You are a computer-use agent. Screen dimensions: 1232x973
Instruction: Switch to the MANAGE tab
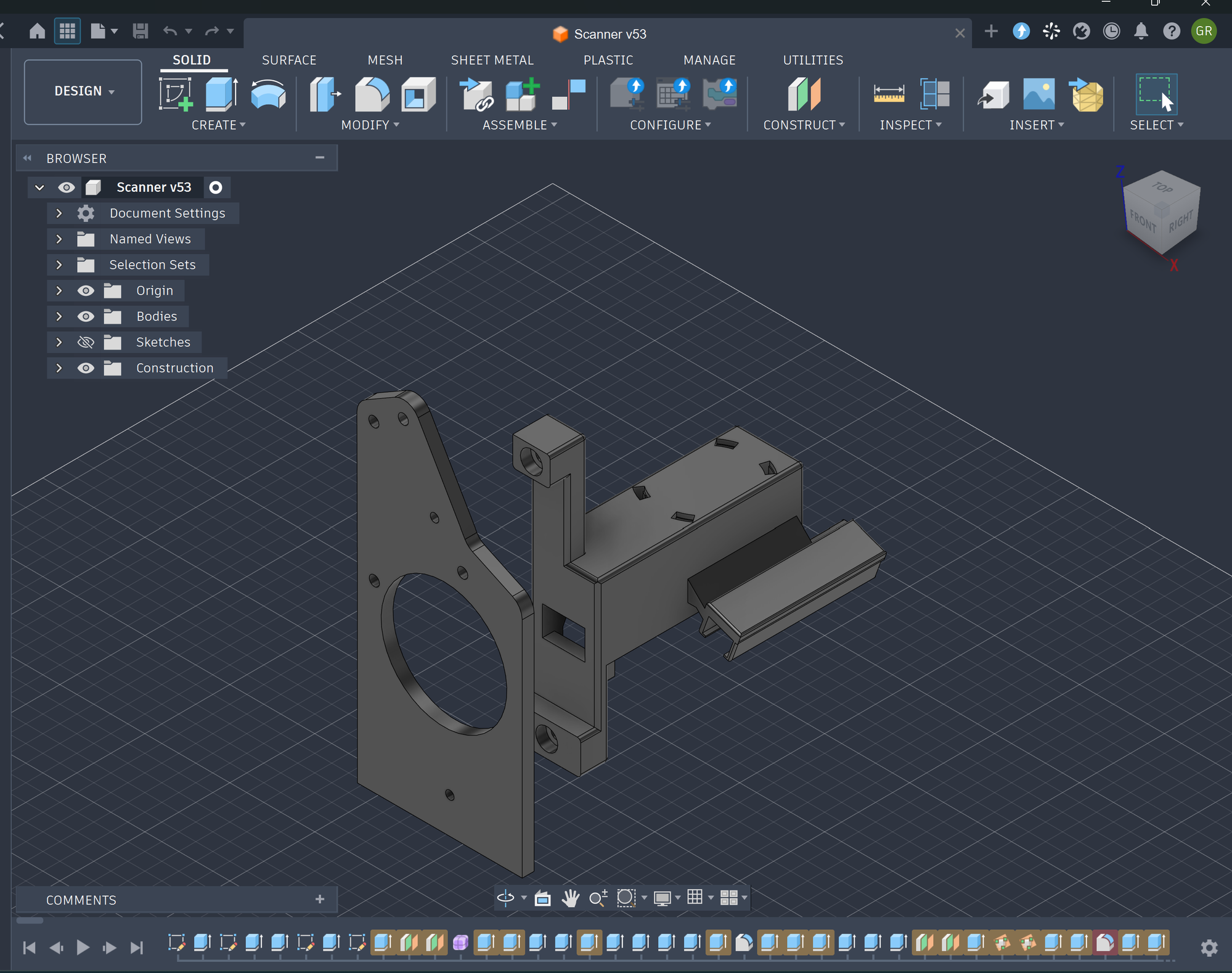pos(709,60)
